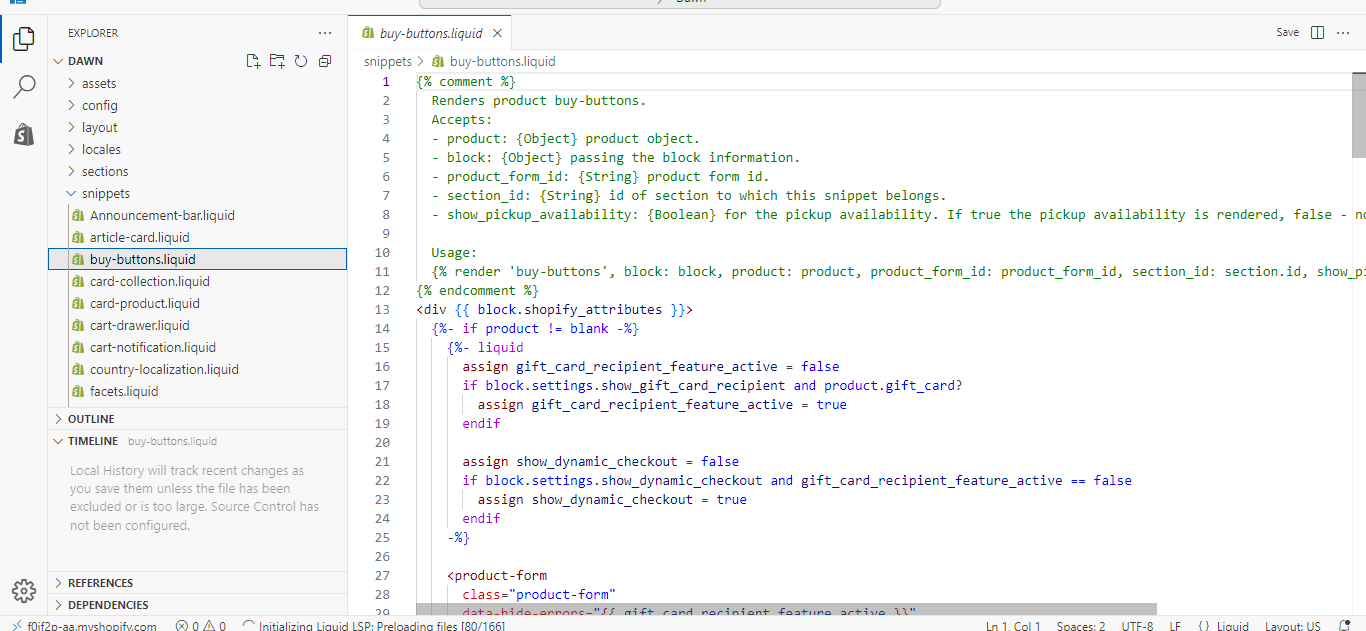The height and width of the screenshot is (631, 1366).
Task: Create a new file in DAWN explorer
Action: [x=254, y=61]
